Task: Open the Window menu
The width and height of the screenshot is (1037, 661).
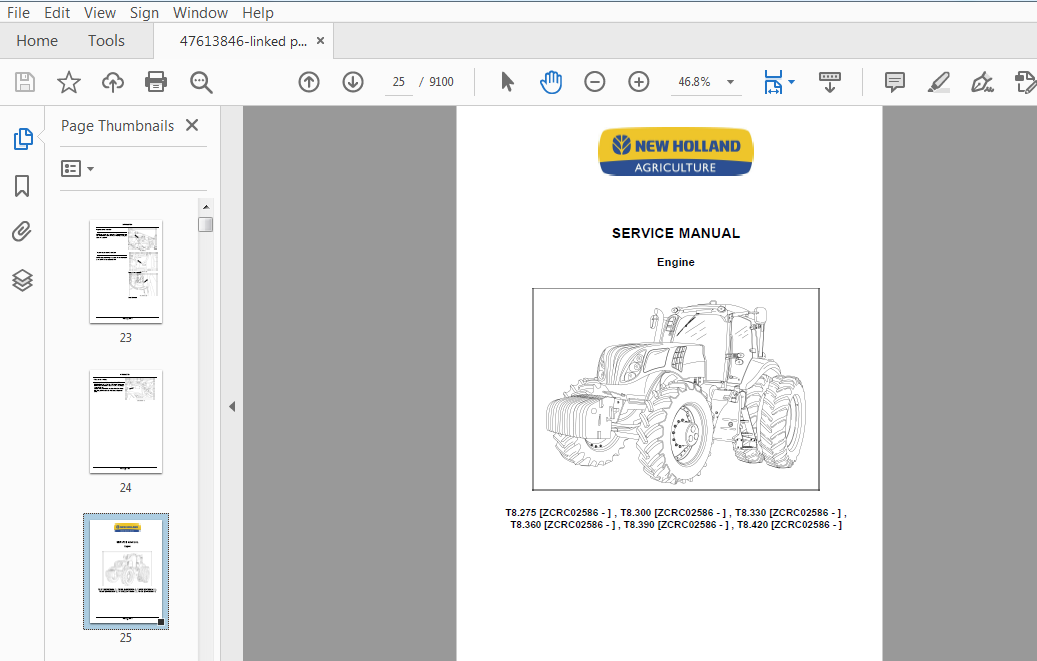Action: [x=200, y=13]
